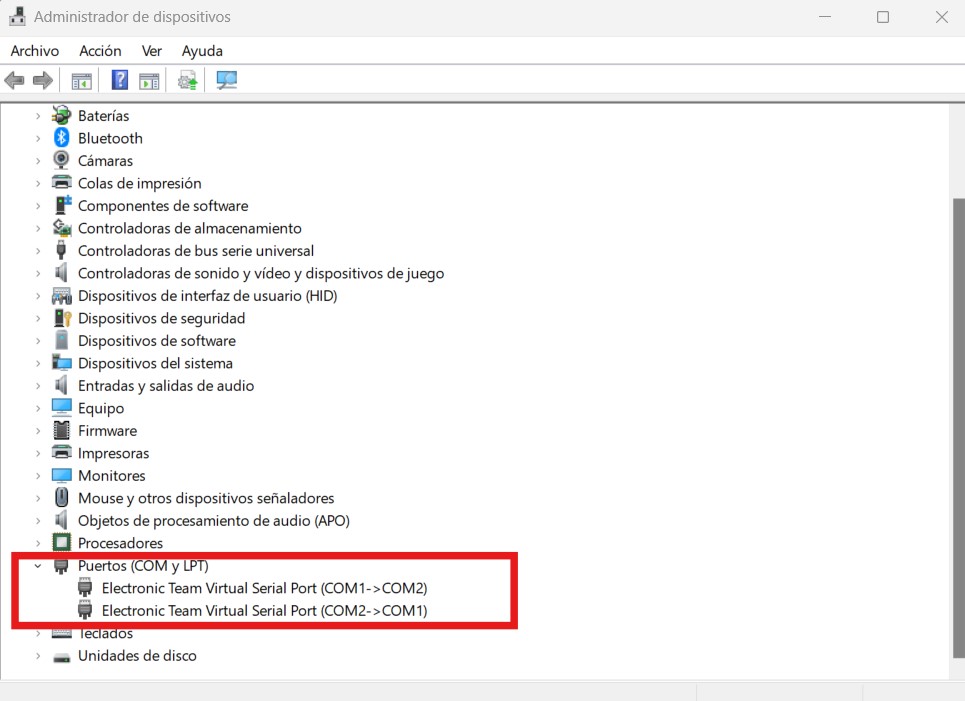Click the Unidades de disco drive icon

[x=62, y=656]
